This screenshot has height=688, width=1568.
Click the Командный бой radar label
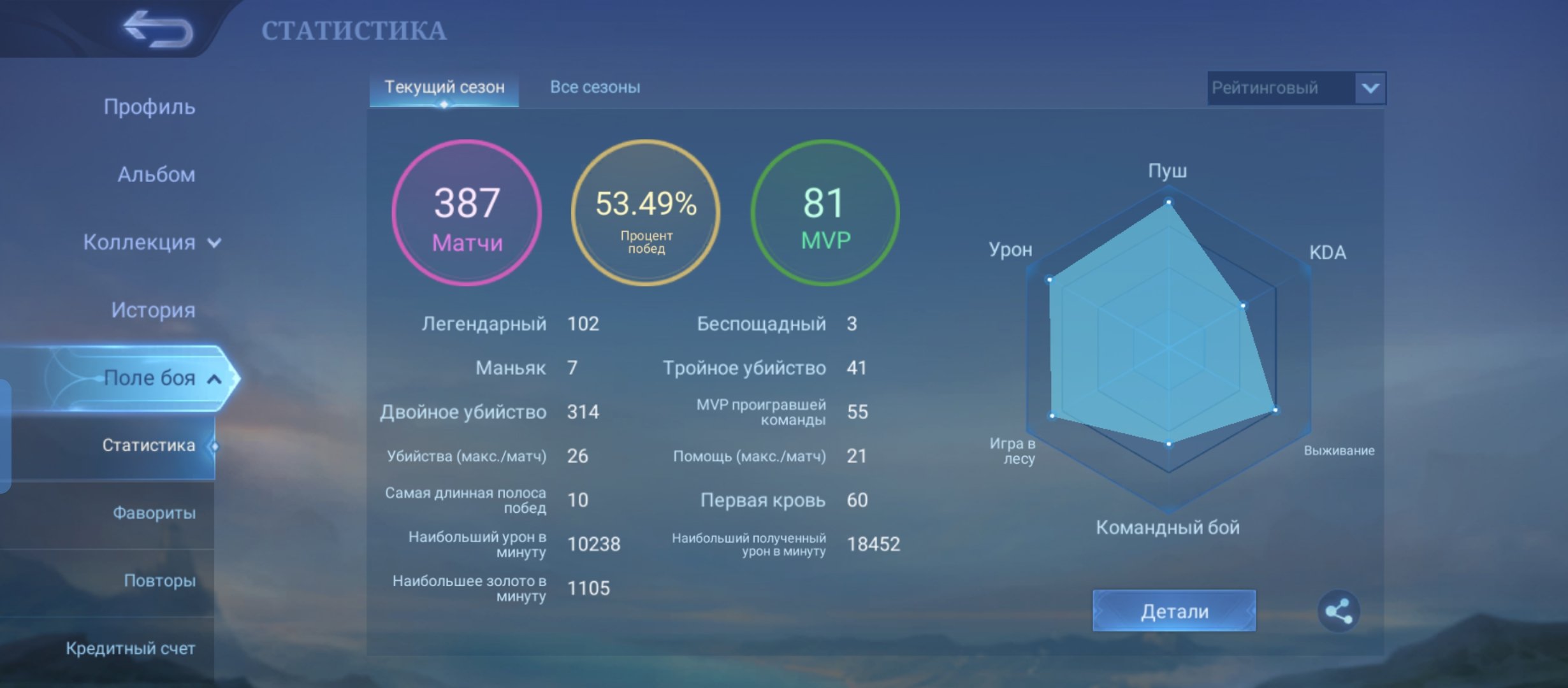pos(1168,527)
